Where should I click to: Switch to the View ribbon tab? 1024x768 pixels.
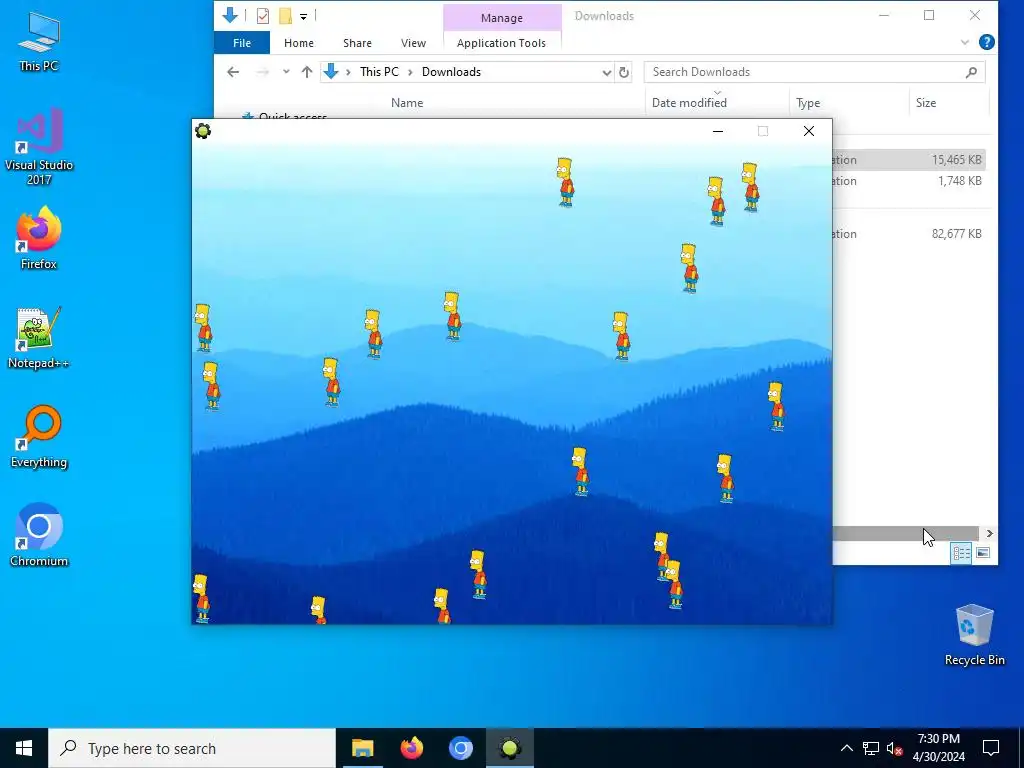pos(413,43)
